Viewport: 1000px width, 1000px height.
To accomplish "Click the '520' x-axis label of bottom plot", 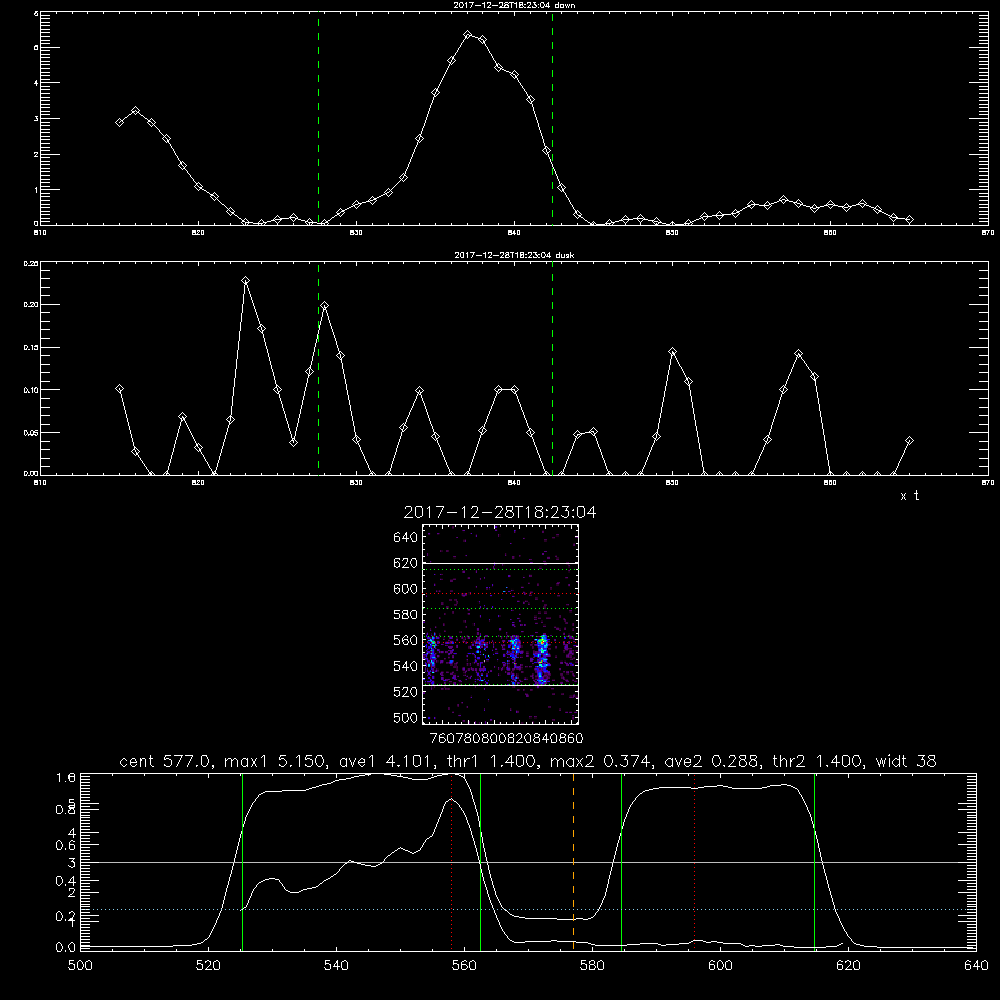I will point(209,966).
